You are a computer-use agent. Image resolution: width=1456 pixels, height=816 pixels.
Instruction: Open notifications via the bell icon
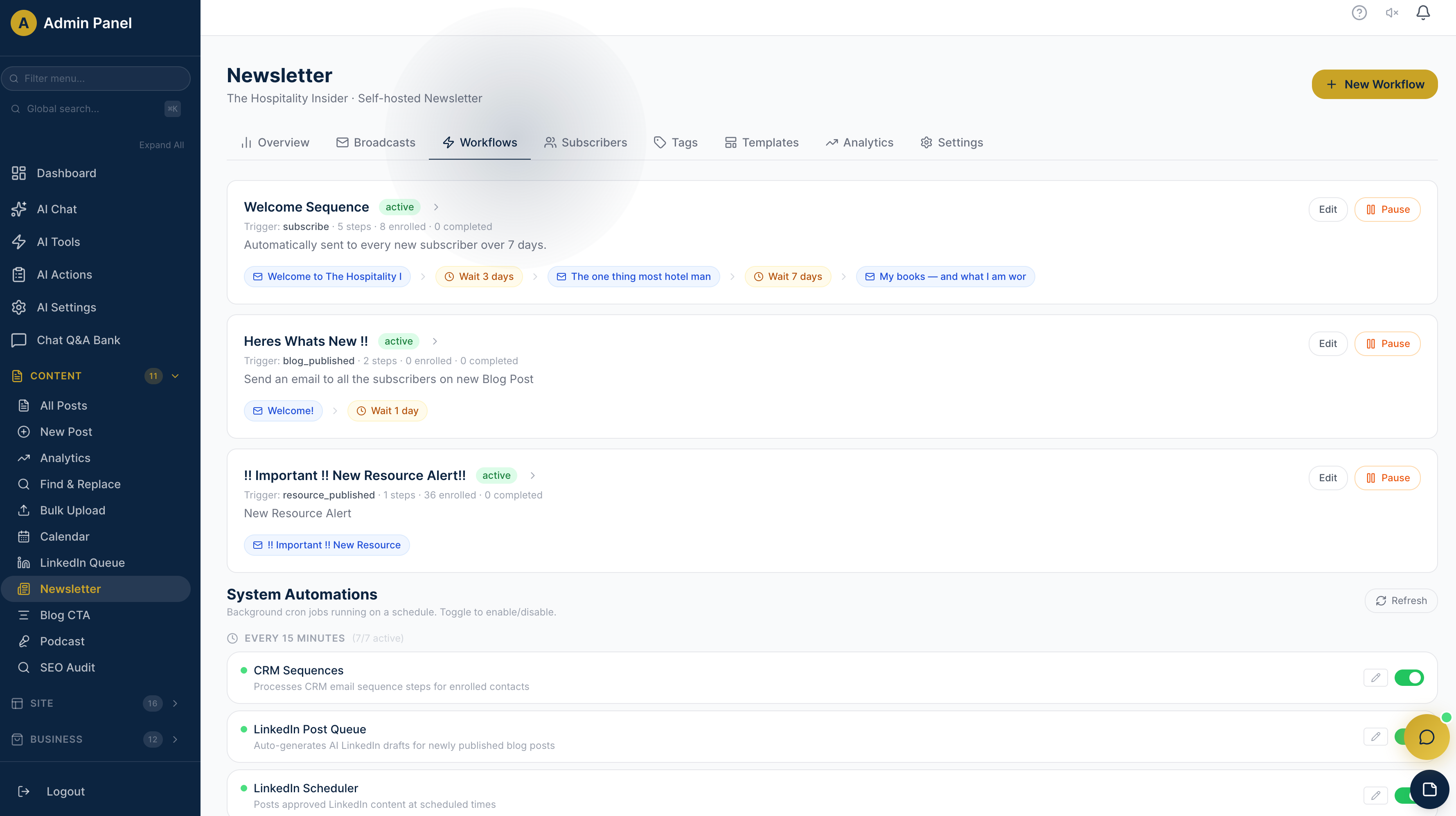tap(1423, 12)
